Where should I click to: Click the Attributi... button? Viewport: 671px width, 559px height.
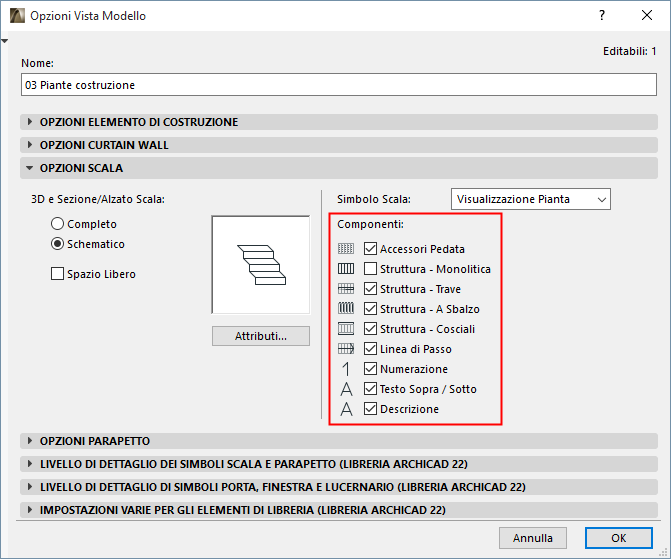(261, 336)
